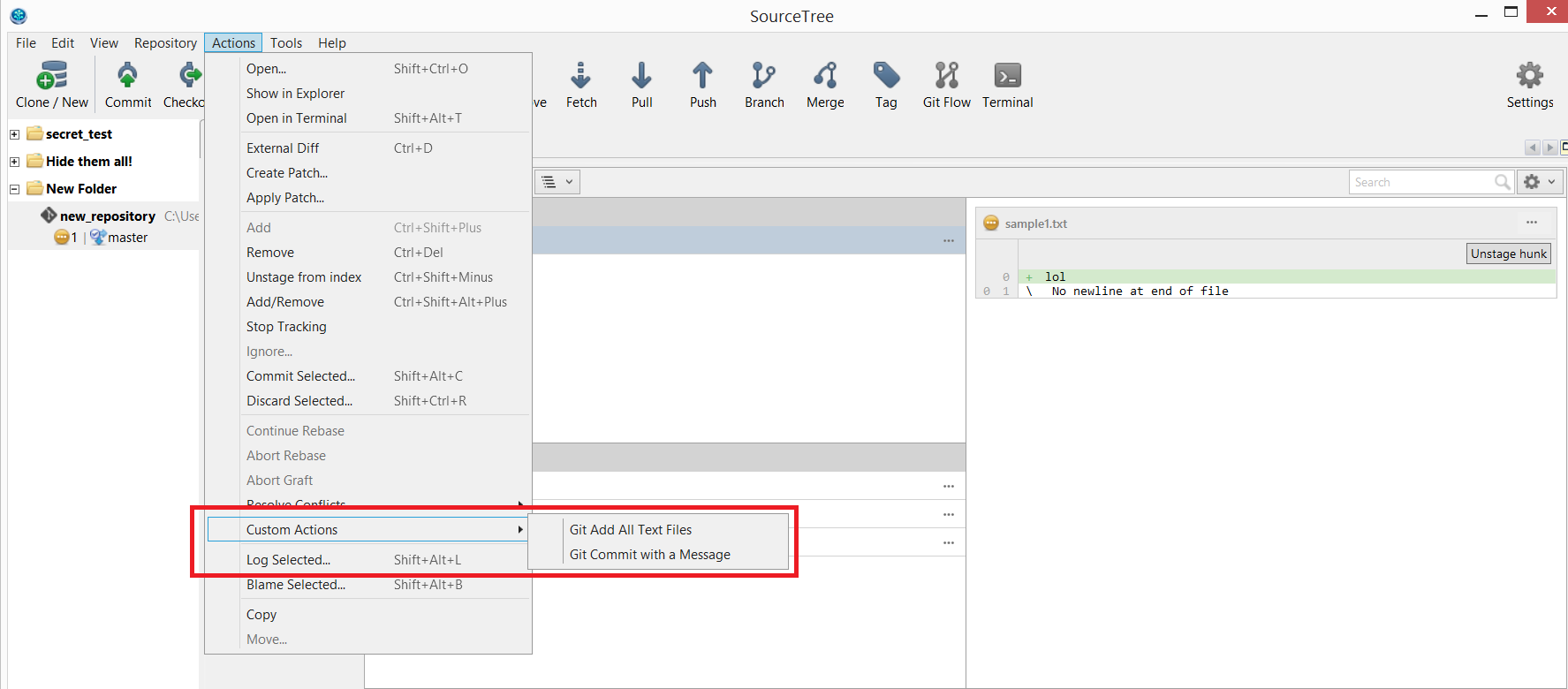Open the File menu

click(26, 42)
